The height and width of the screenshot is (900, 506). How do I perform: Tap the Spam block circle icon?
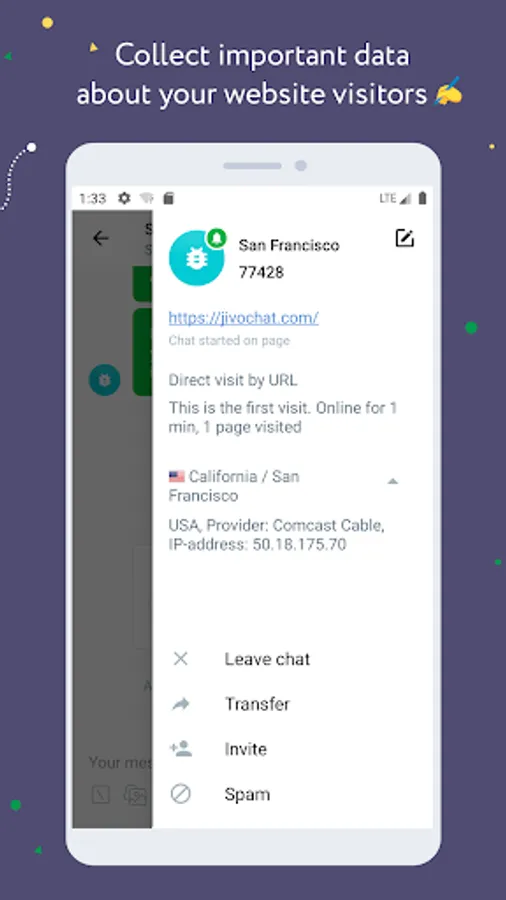181,794
